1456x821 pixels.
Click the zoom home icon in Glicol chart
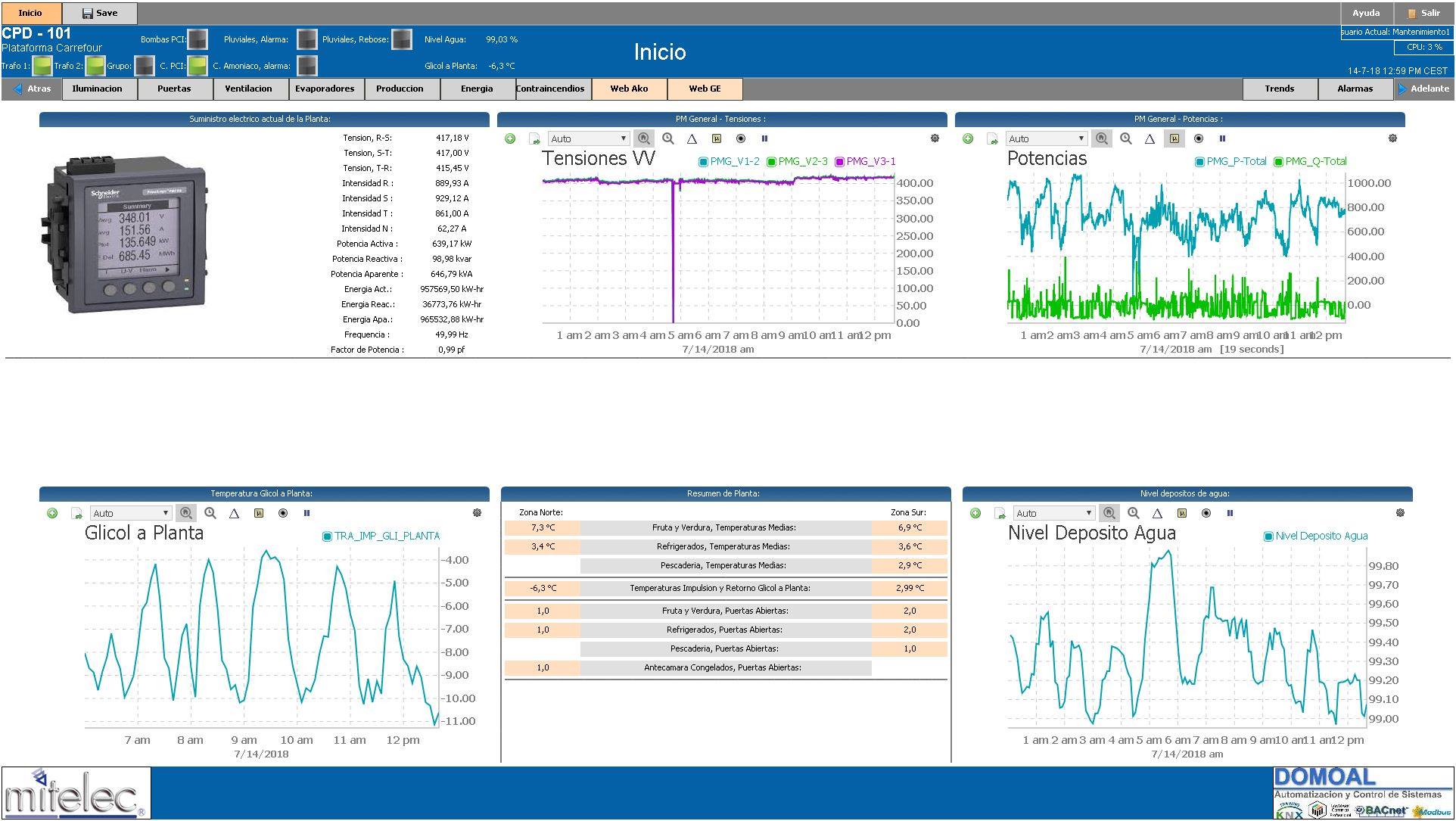[x=185, y=513]
